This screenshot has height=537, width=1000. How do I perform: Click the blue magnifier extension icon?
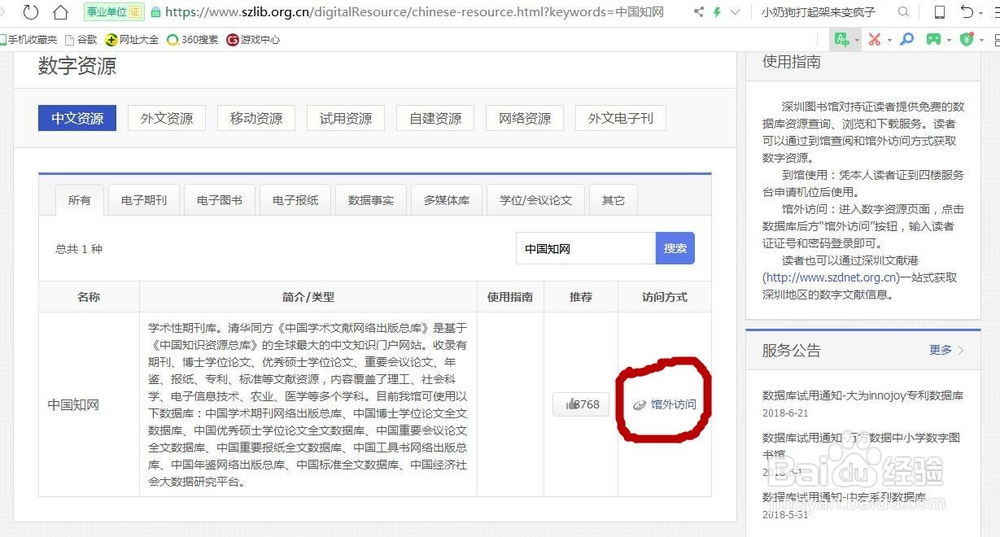[x=907, y=40]
